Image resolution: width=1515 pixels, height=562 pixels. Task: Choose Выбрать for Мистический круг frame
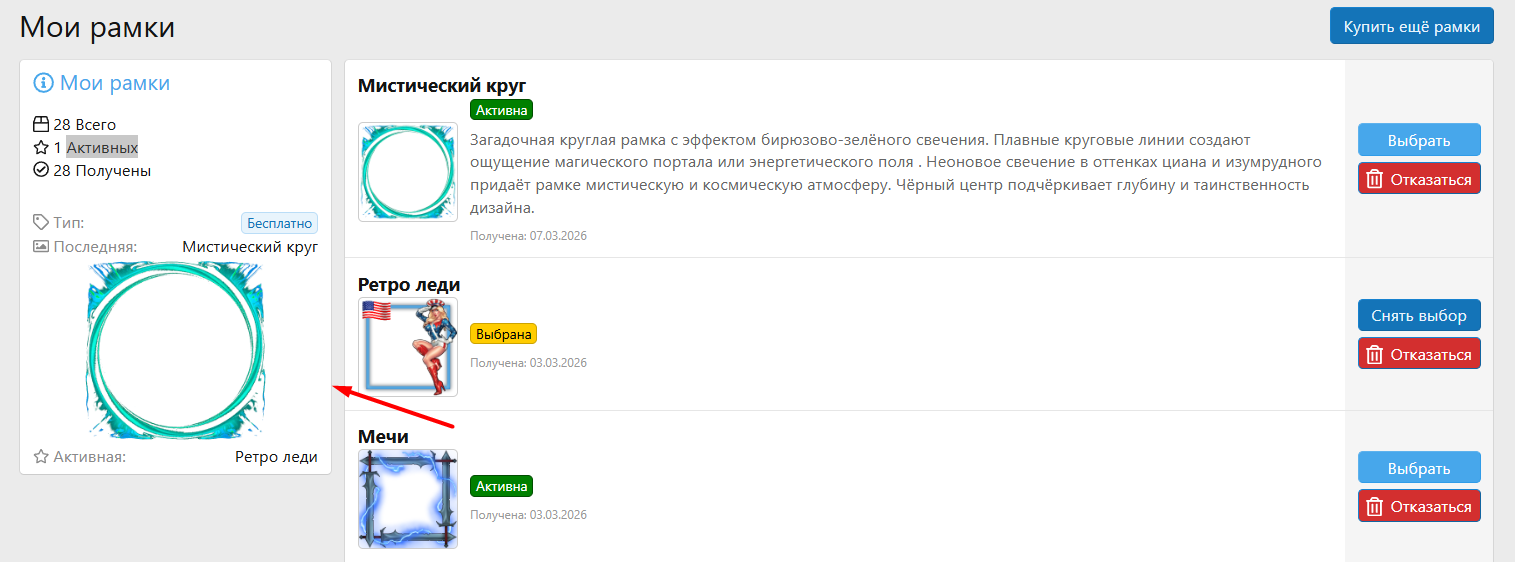tap(1419, 140)
